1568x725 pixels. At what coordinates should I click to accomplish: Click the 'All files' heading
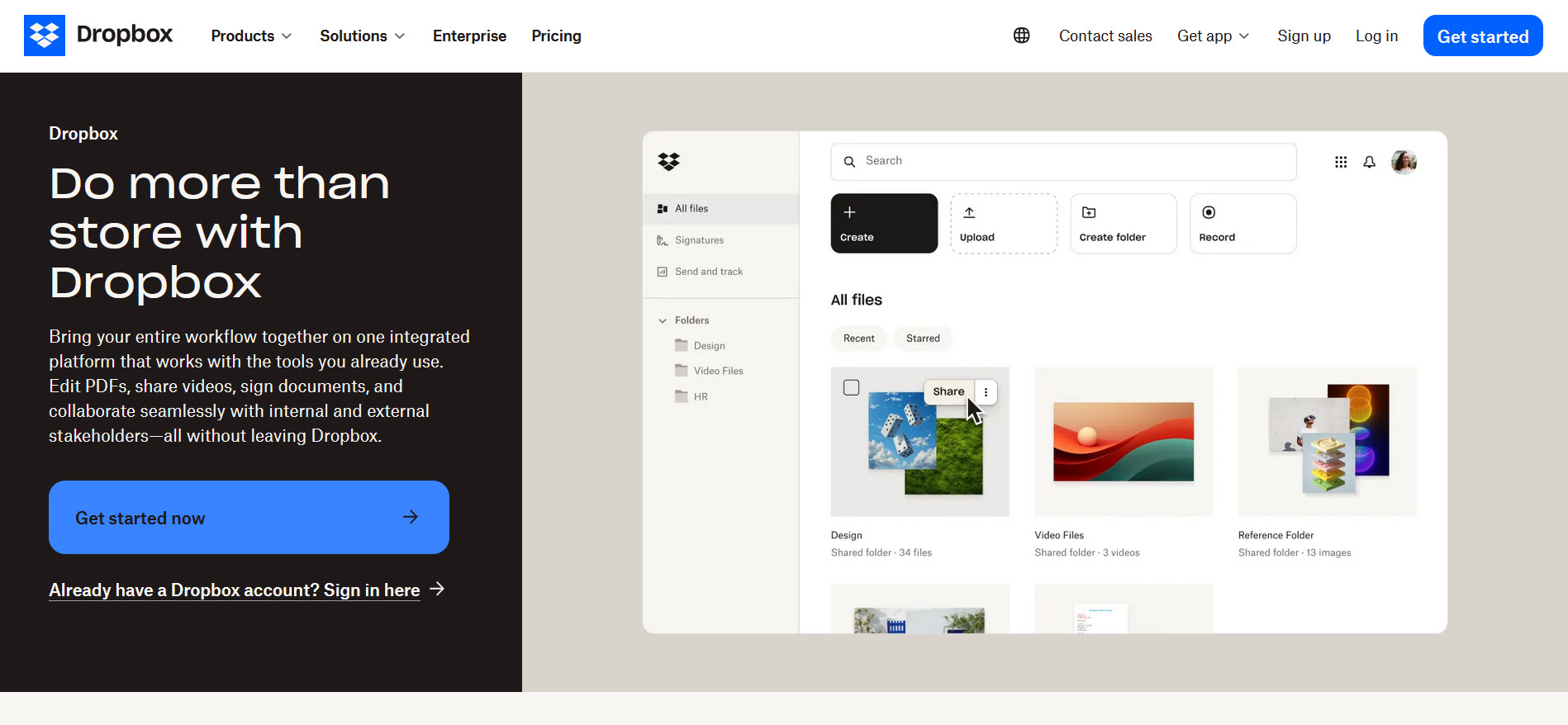[x=857, y=300]
